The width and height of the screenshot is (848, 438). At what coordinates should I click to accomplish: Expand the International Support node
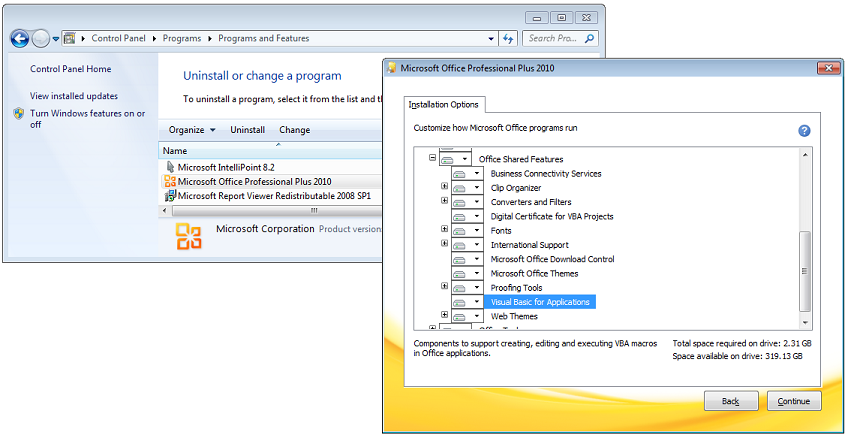(x=445, y=243)
